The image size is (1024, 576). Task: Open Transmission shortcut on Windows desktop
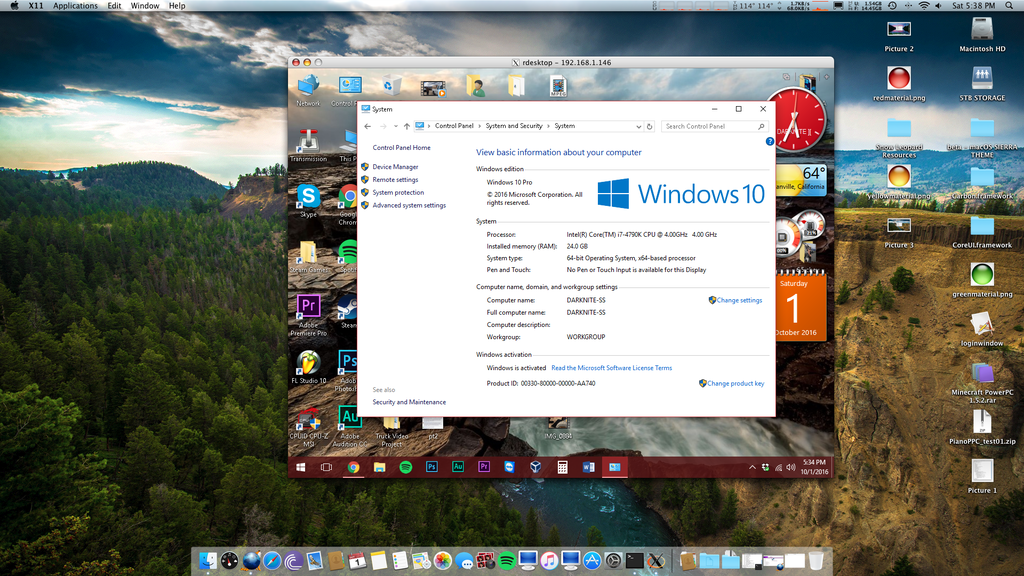308,144
